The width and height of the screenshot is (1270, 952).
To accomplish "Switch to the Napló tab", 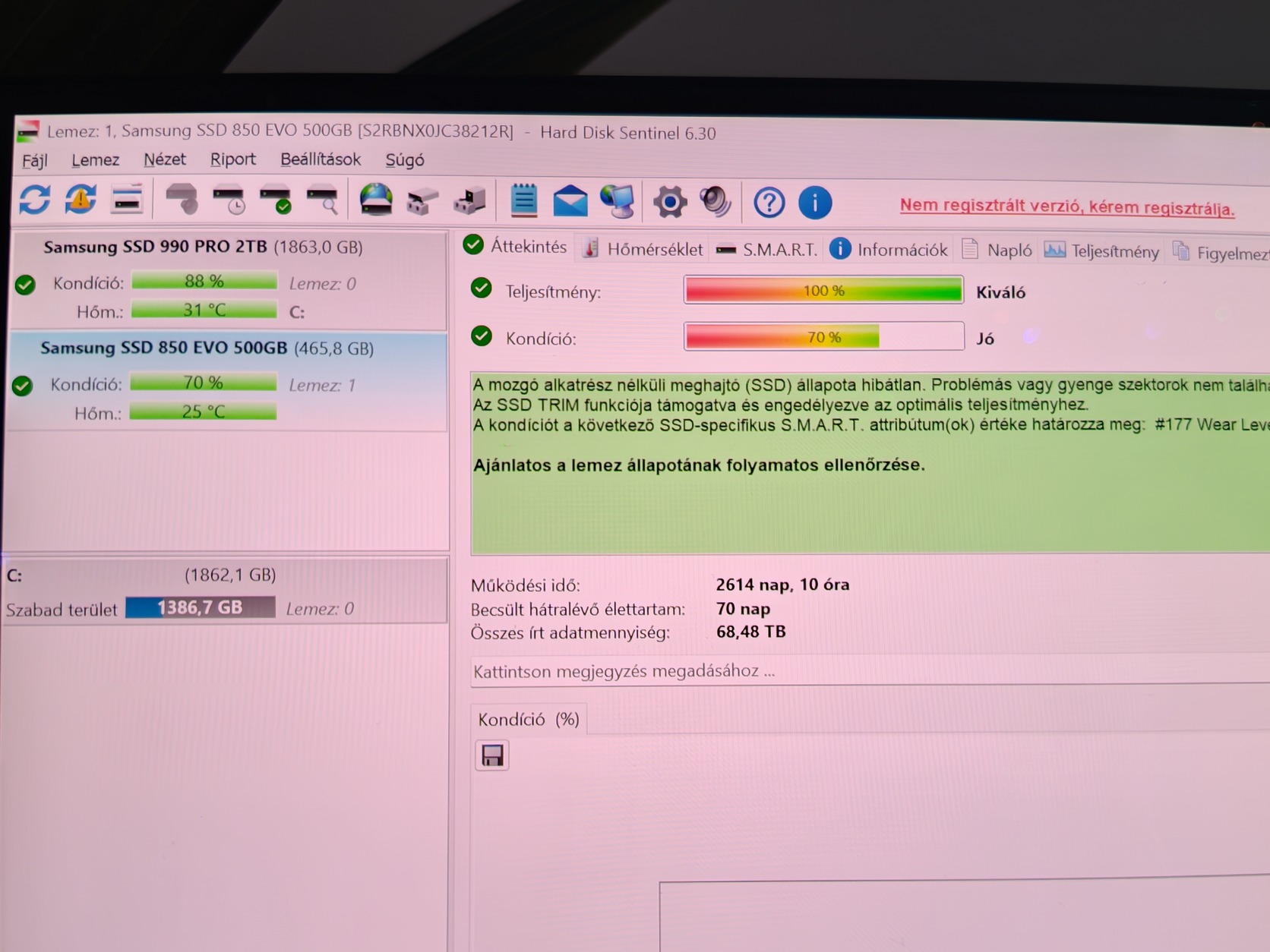I will pyautogui.click(x=997, y=251).
